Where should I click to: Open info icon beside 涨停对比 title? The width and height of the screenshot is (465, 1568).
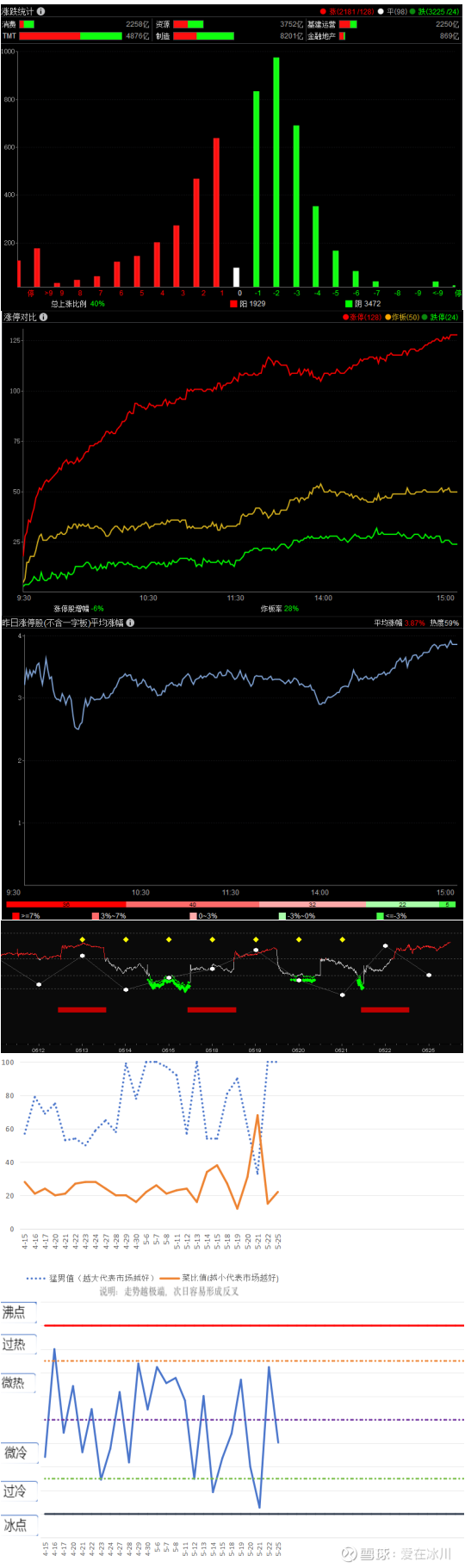coord(43,317)
